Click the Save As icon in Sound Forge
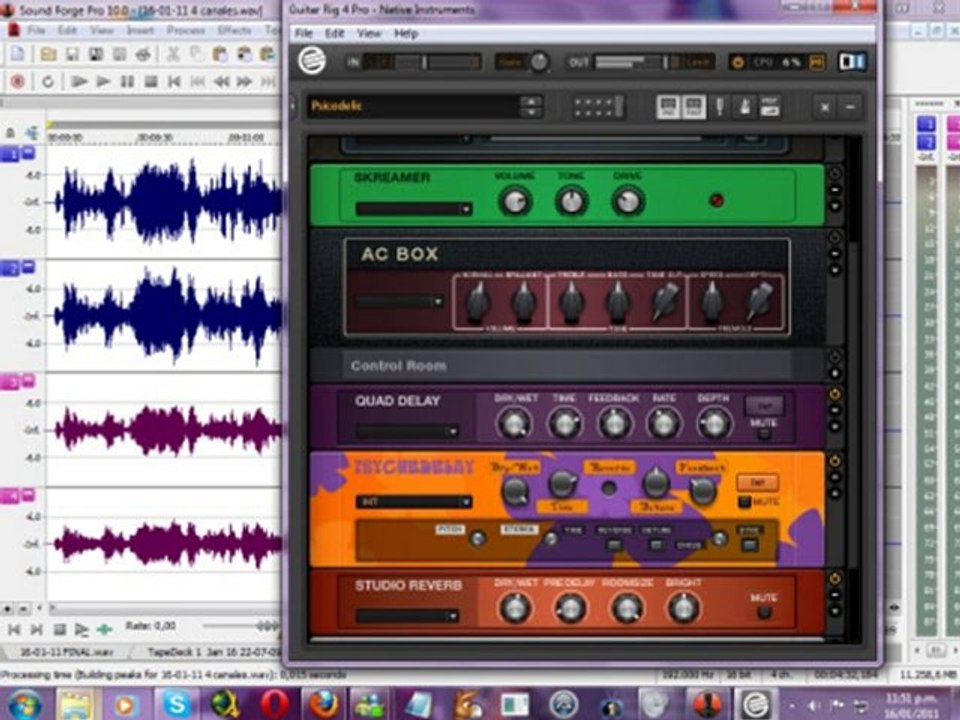The height and width of the screenshot is (720, 960). pyautogui.click(x=96, y=54)
